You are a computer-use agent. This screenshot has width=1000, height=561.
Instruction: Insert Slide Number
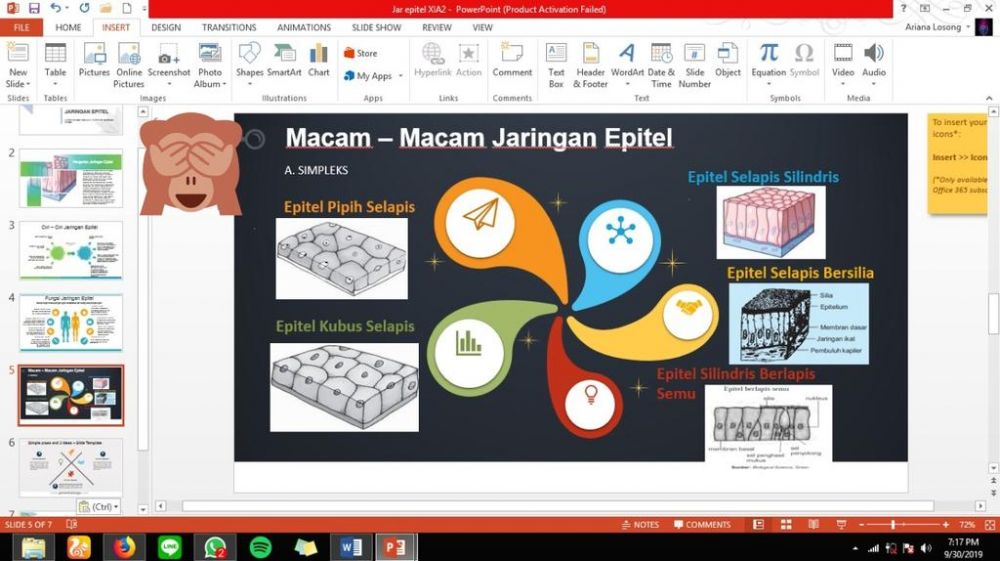pyautogui.click(x=695, y=65)
